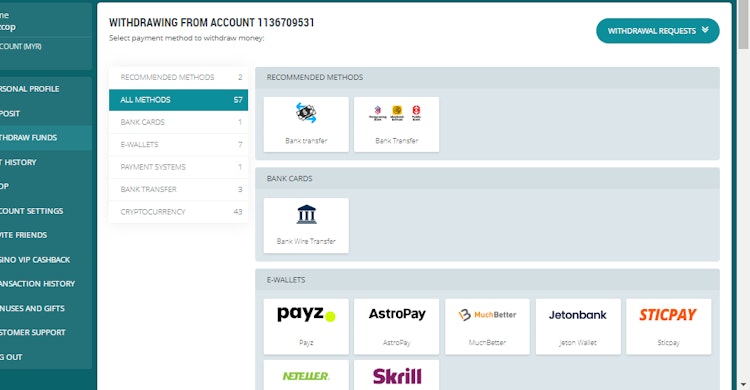View Transaction History in sidebar
Image resolution: width=750 pixels, height=390 pixels.
point(46,284)
